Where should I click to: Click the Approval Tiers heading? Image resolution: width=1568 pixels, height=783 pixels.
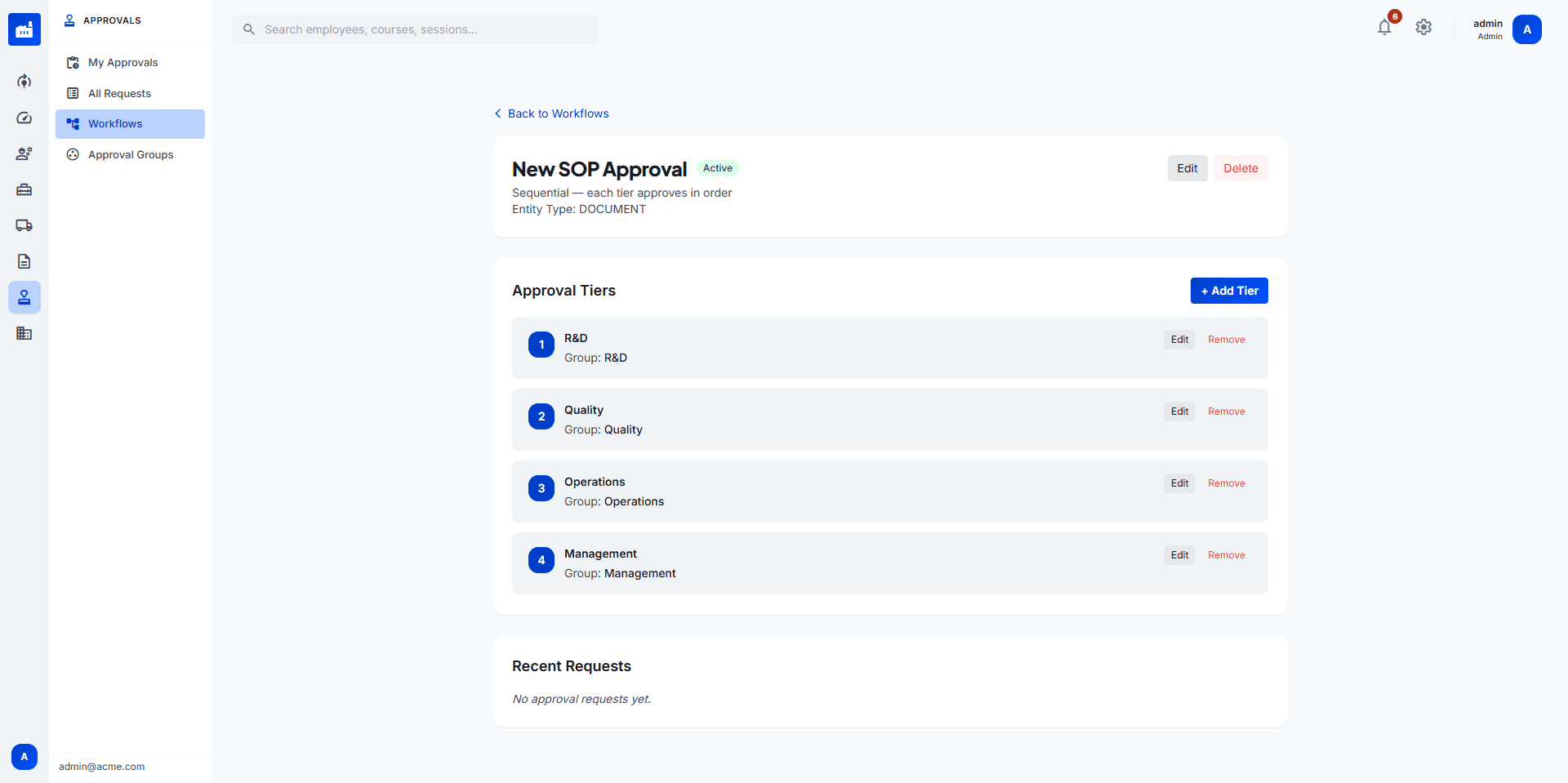click(564, 291)
